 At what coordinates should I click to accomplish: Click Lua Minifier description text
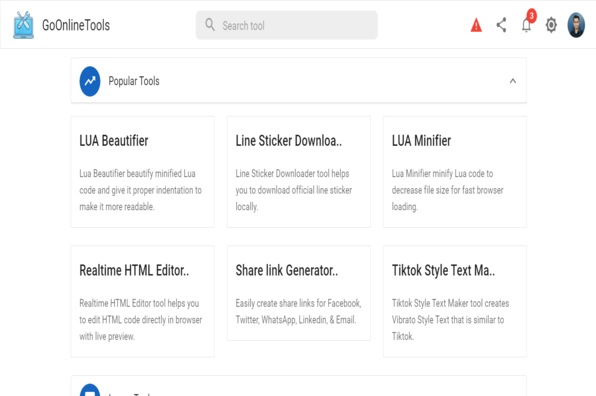point(447,190)
